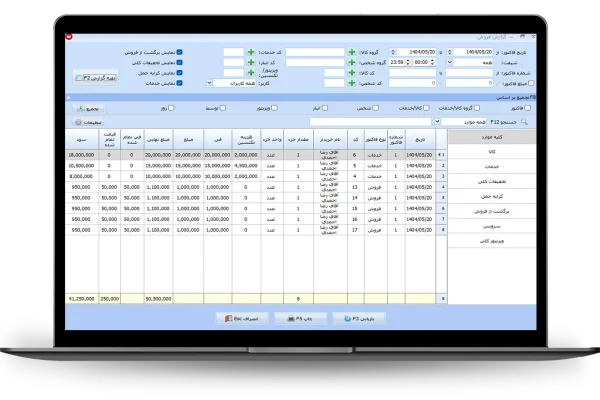
Task: Click the کد خدمات input field
Action: click(x=233, y=52)
